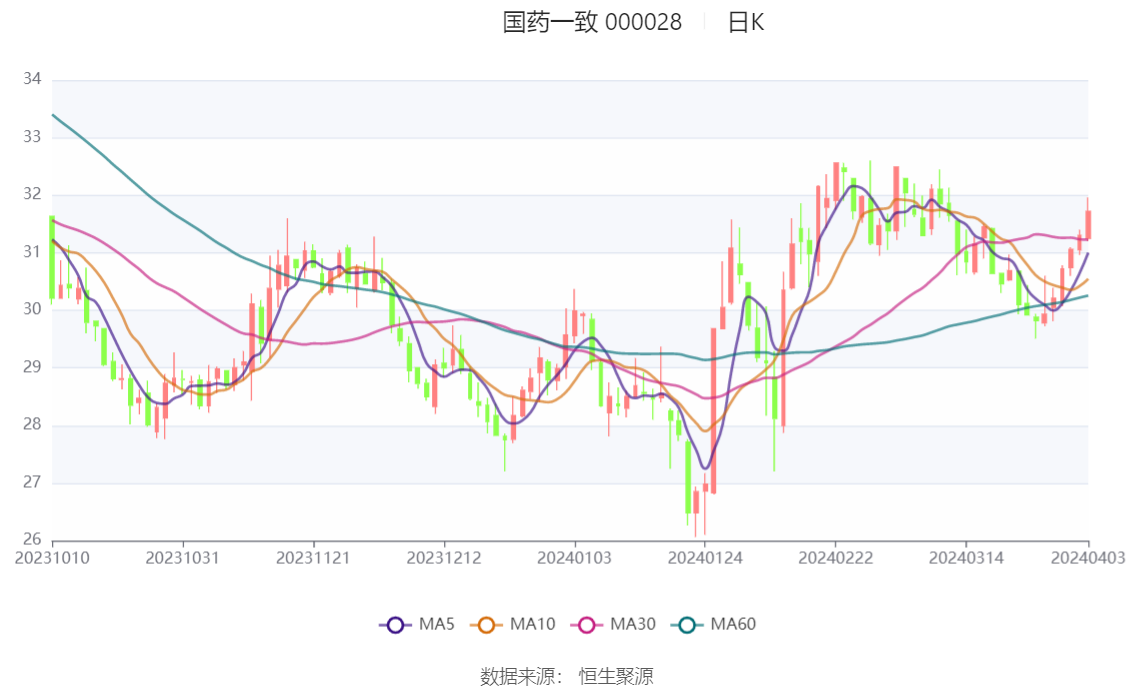Click the x-axis date label 20231010
Screen dimensions: 1134x689
pyautogui.click(x=52, y=558)
